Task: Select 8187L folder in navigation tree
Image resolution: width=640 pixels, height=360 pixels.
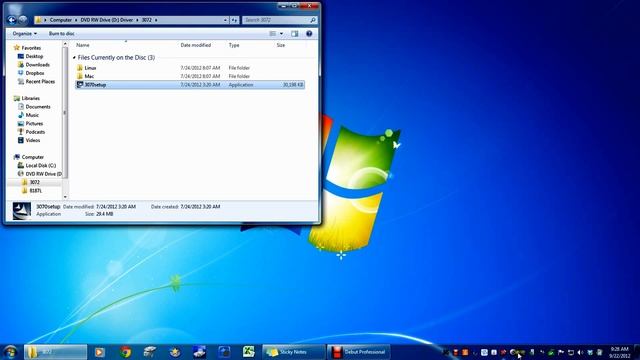Action: pos(36,191)
